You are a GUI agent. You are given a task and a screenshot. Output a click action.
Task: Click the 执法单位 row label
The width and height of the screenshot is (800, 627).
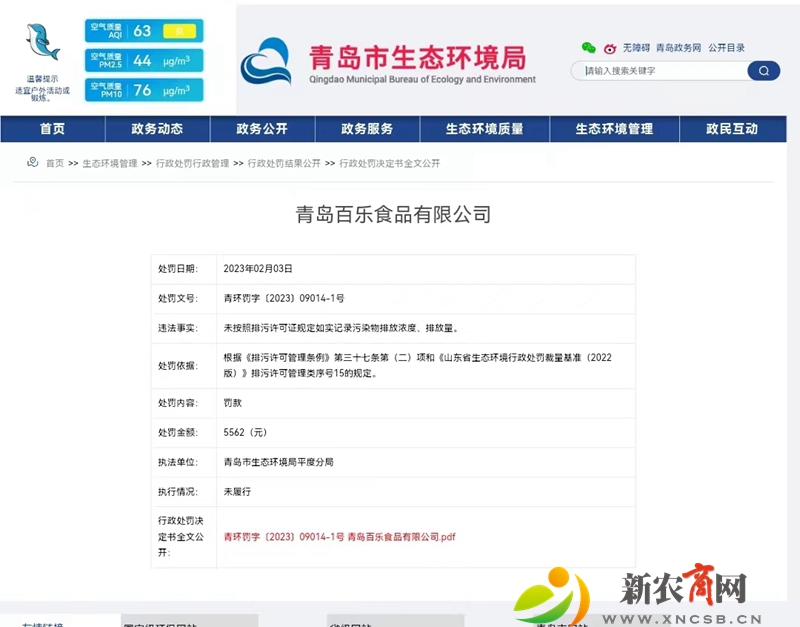coord(178,462)
